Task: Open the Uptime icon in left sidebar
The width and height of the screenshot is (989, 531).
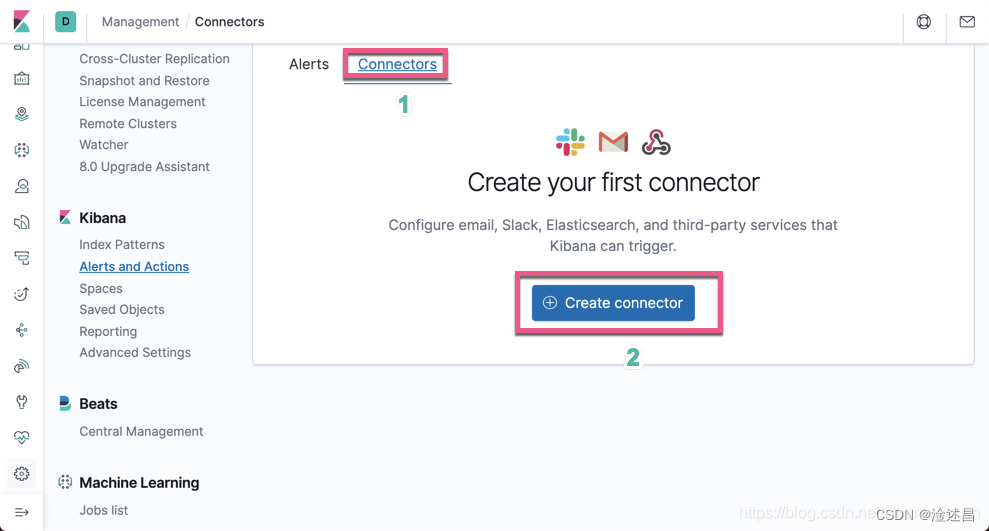Action: click(x=21, y=294)
